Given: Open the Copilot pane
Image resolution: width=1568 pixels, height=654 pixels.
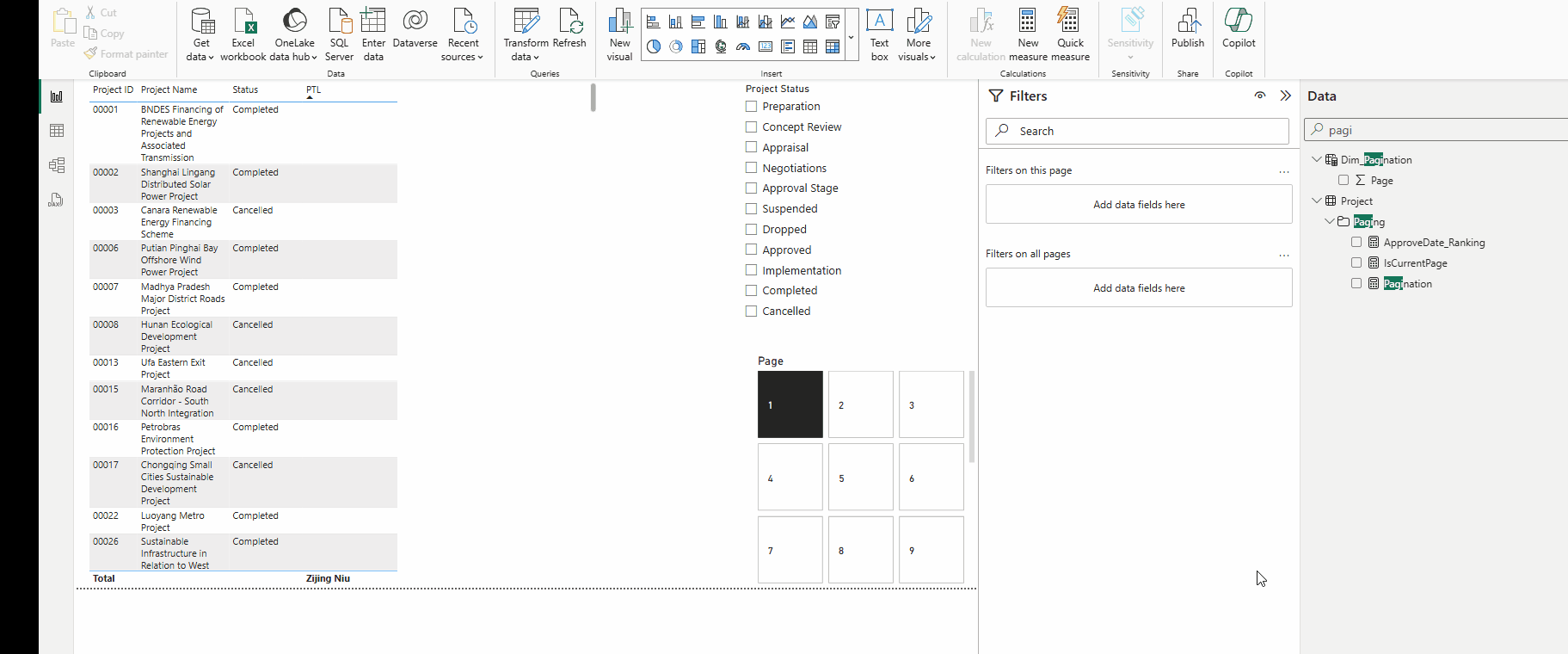Looking at the screenshot, I should click(x=1239, y=28).
